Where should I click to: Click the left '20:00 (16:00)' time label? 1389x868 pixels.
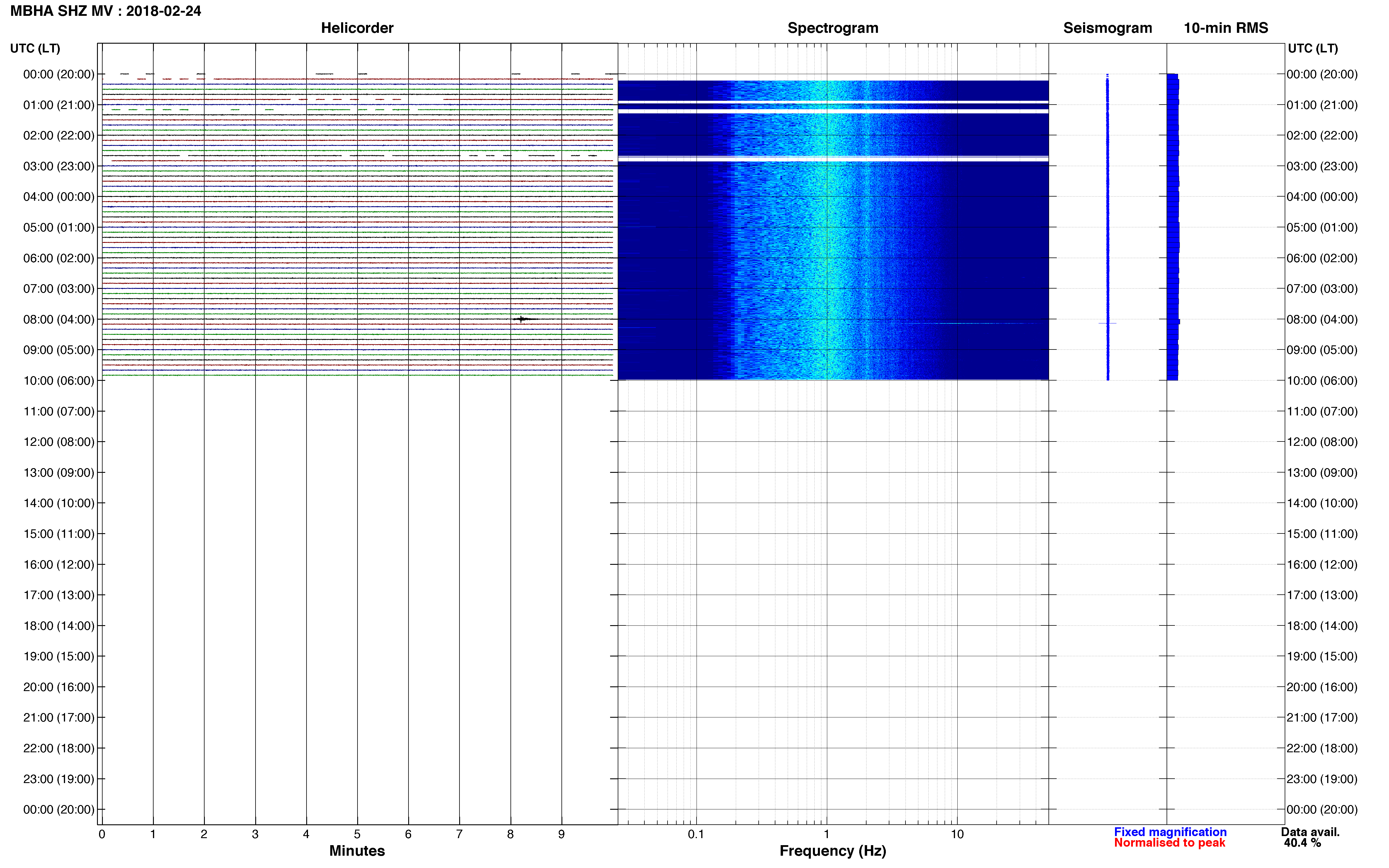[59, 687]
